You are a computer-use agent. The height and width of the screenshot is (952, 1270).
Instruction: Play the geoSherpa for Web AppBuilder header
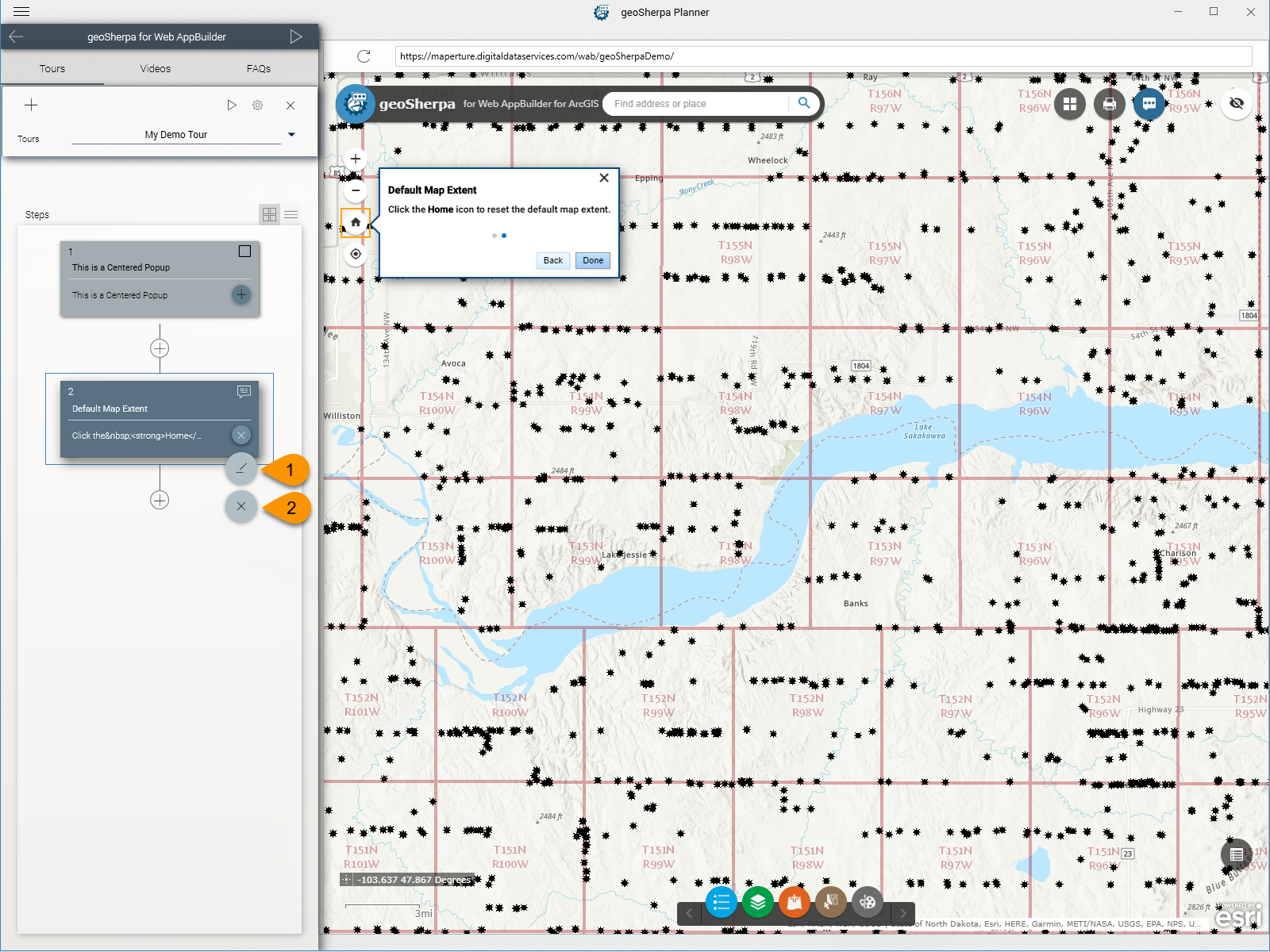296,36
